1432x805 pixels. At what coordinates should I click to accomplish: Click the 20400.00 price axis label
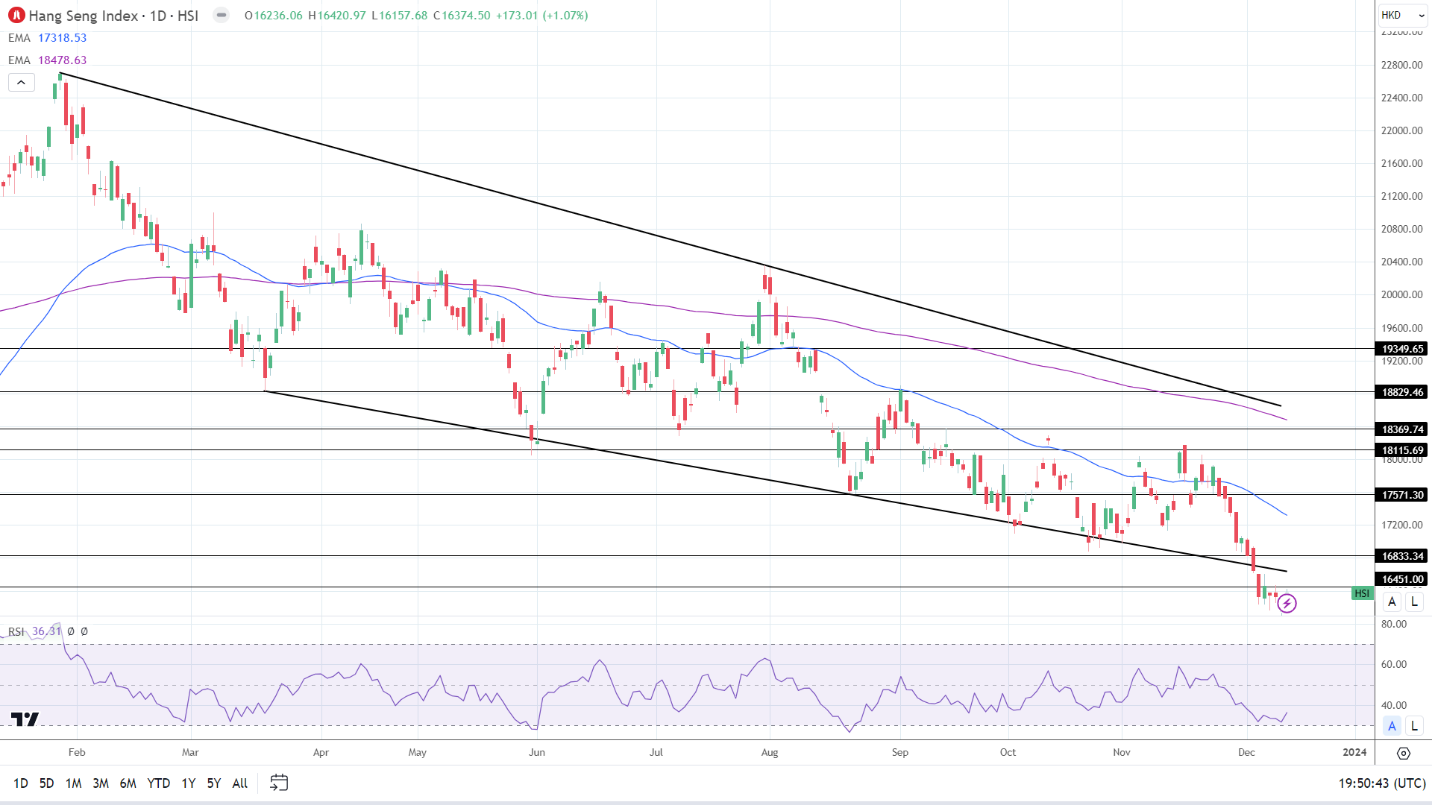1403,262
